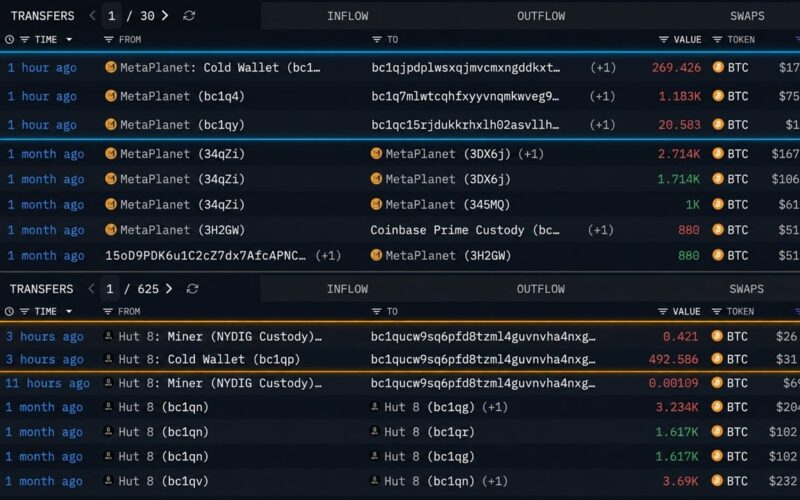Select value 269.426 in MetaPlanet table
Viewport: 800px width, 500px height.
pyautogui.click(x=676, y=67)
